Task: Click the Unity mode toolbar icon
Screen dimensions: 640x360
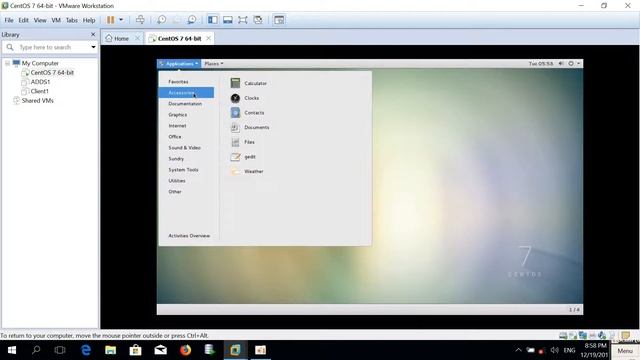Action: point(258,20)
